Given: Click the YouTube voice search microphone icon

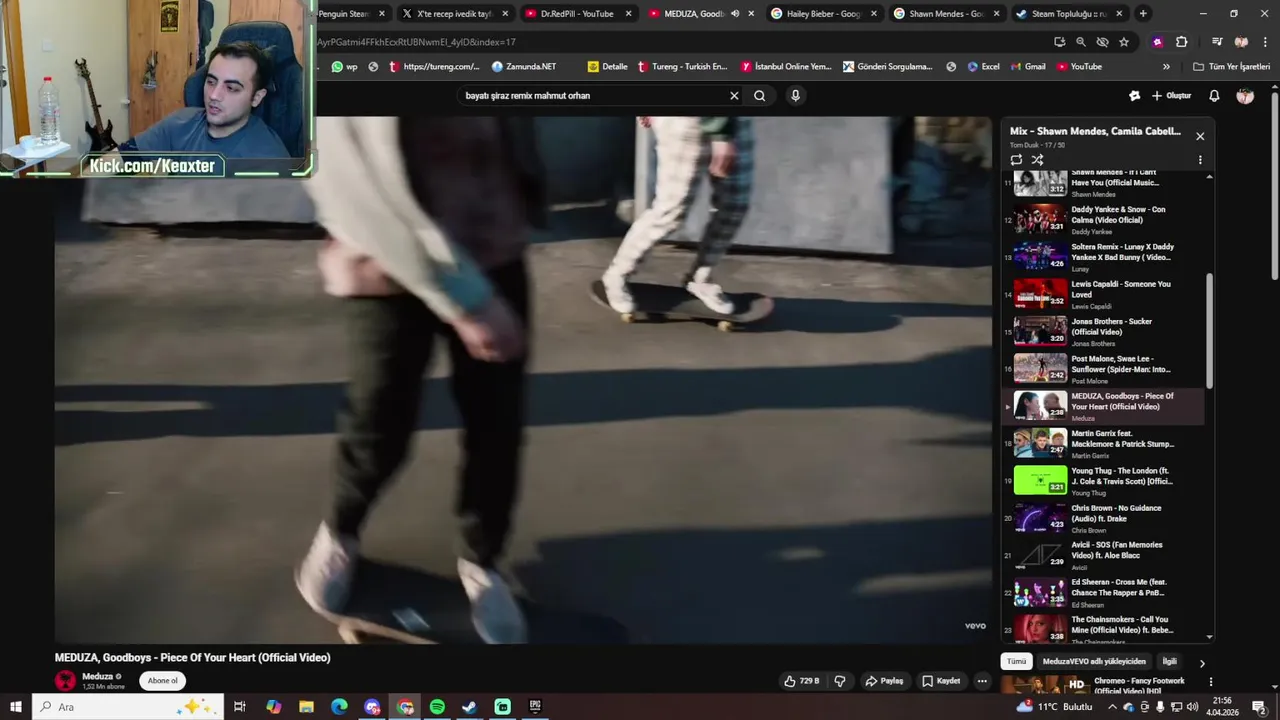Looking at the screenshot, I should click(795, 96).
